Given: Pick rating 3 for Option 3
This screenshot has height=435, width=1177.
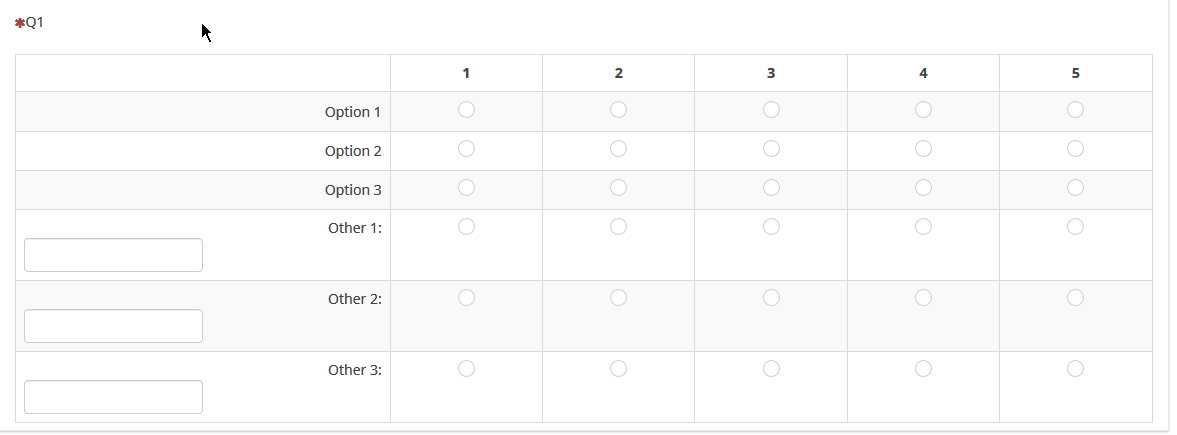Looking at the screenshot, I should [x=771, y=188].
